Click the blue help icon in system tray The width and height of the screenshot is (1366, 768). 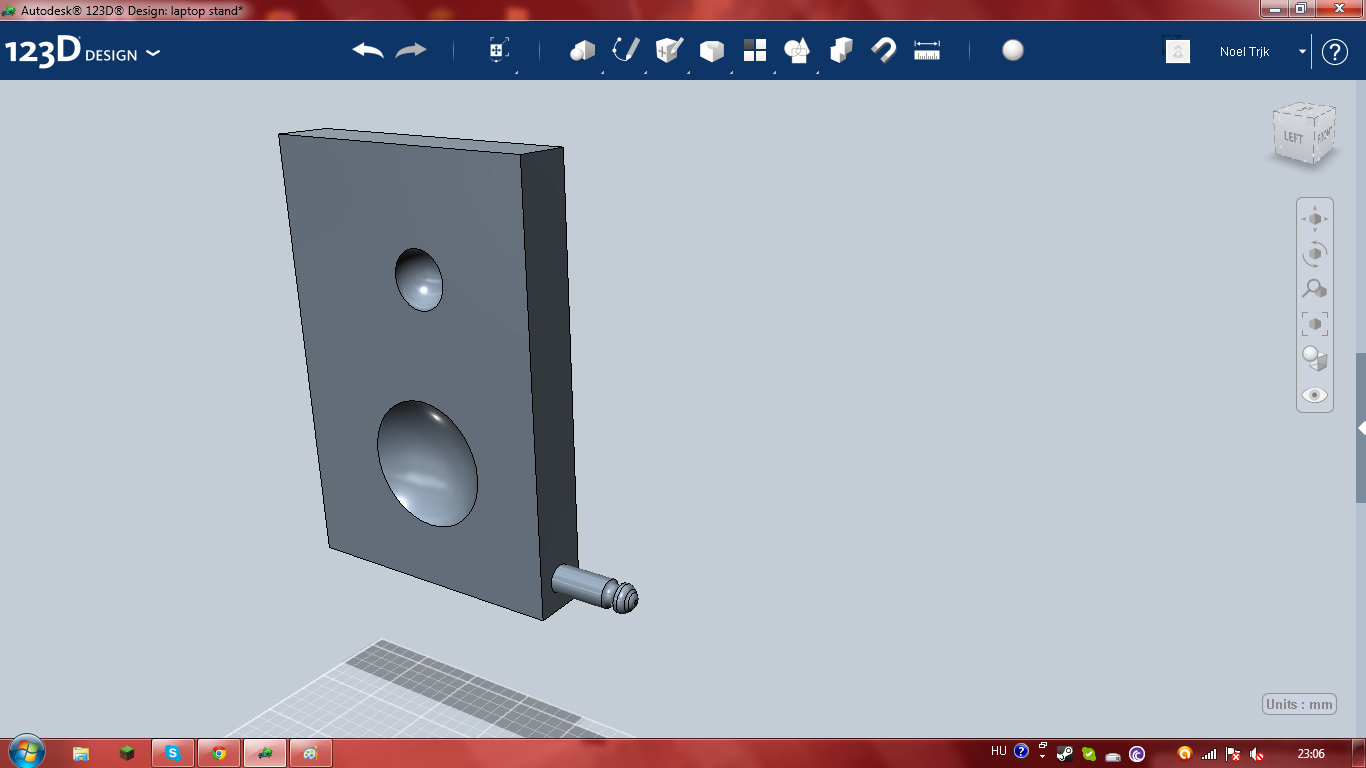click(x=1021, y=752)
